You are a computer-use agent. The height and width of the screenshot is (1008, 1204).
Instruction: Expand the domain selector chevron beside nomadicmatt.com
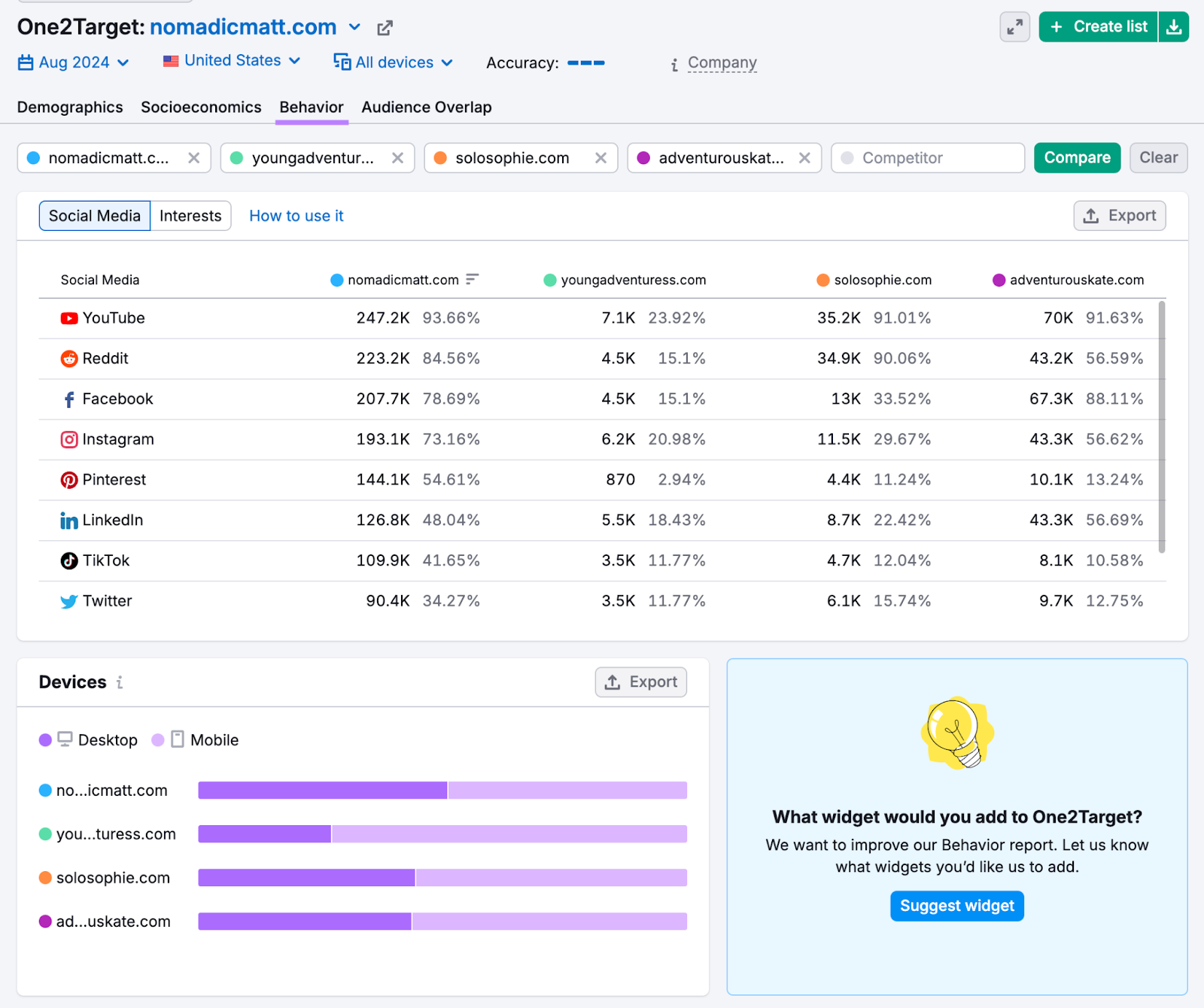click(x=354, y=28)
